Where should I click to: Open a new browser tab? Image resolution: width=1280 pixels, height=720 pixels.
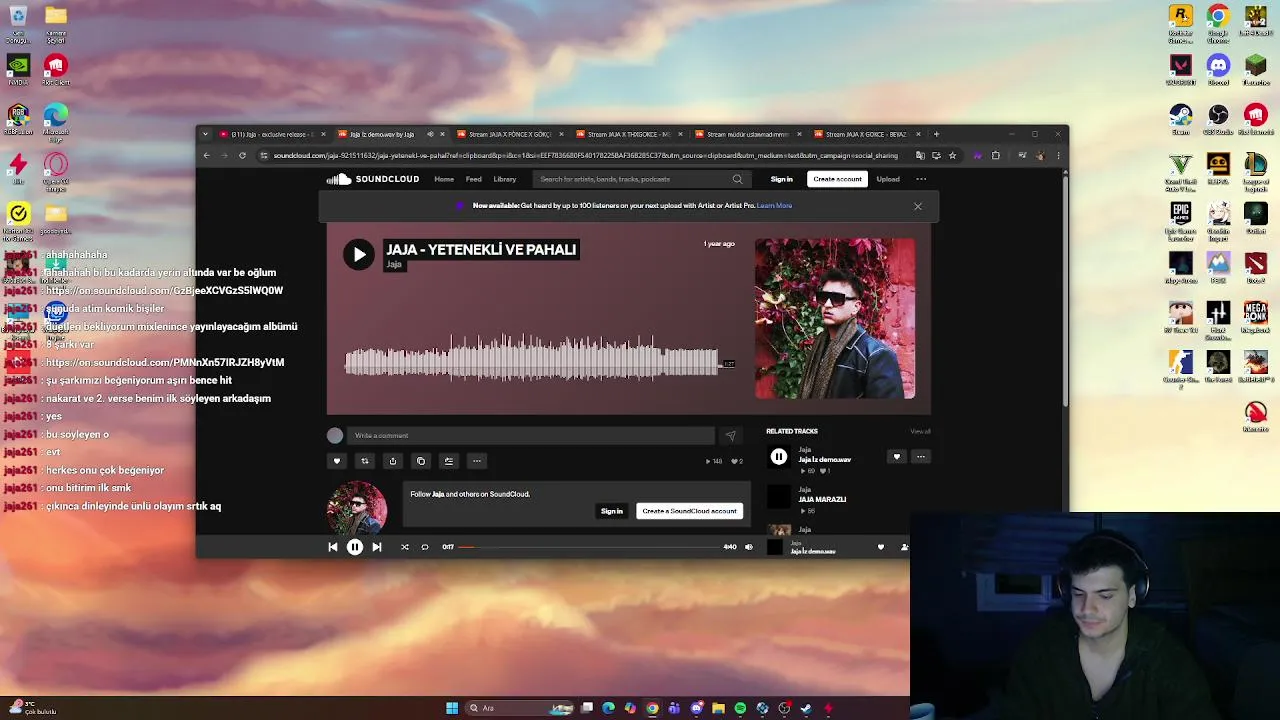tap(936, 134)
